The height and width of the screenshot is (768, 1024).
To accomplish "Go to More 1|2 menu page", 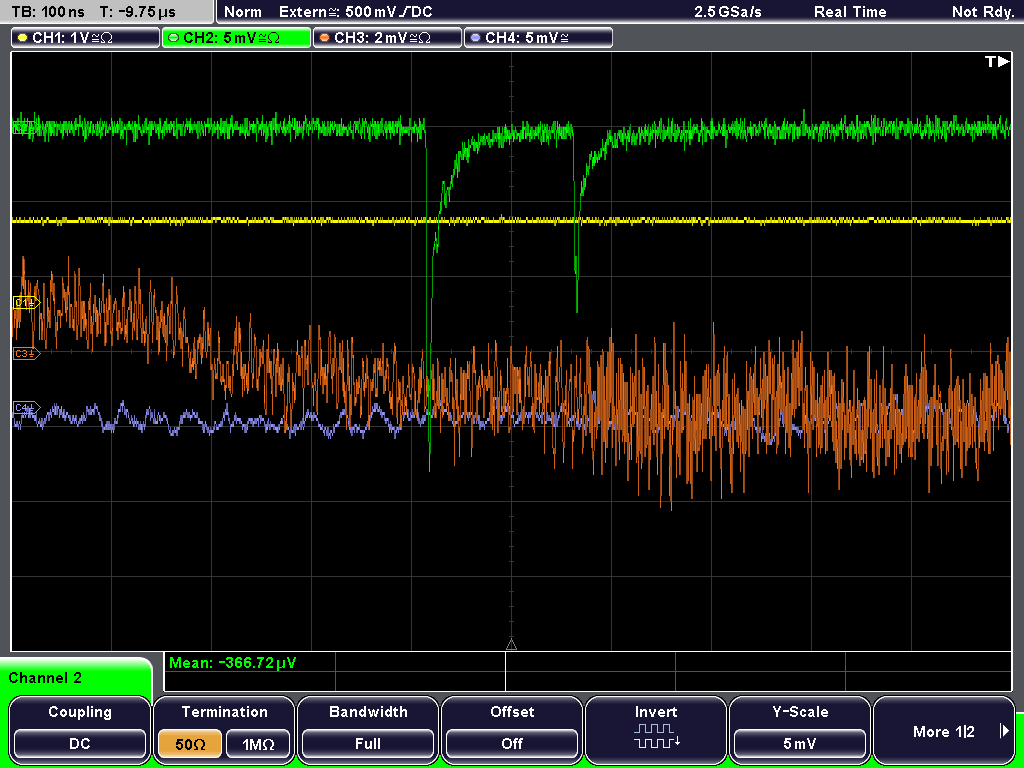I will click(x=944, y=731).
